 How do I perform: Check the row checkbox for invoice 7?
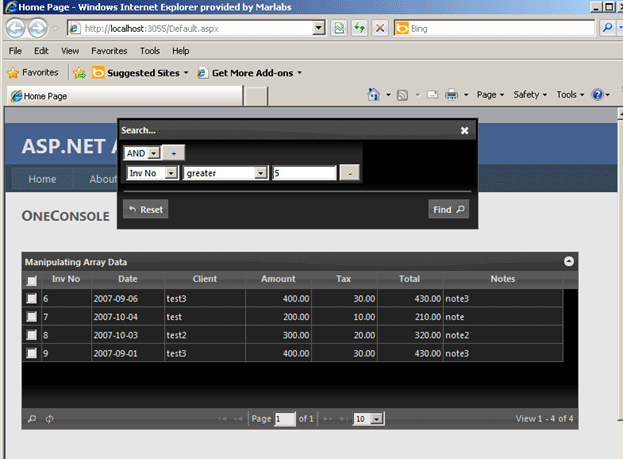click(x=31, y=317)
